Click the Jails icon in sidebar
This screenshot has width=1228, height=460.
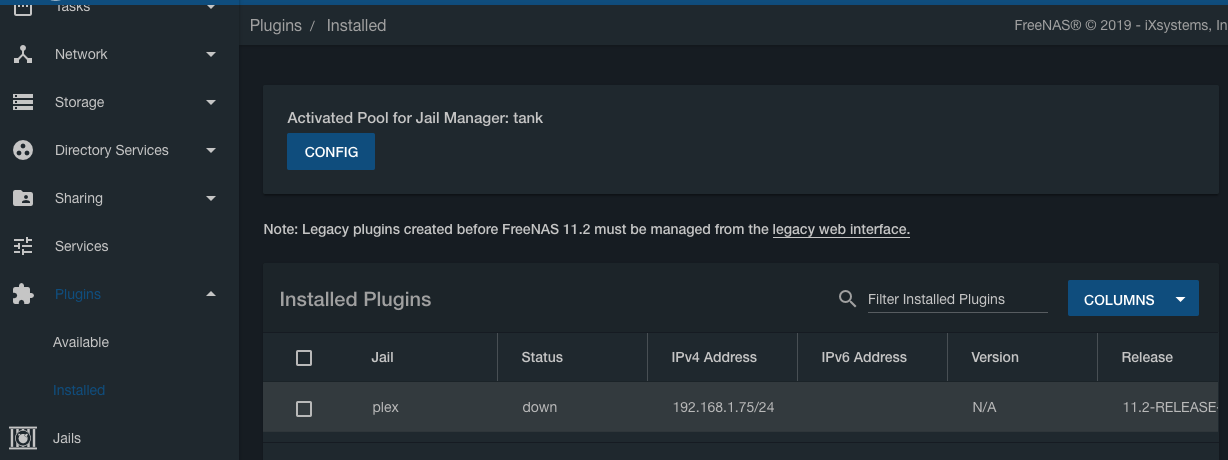[23, 438]
